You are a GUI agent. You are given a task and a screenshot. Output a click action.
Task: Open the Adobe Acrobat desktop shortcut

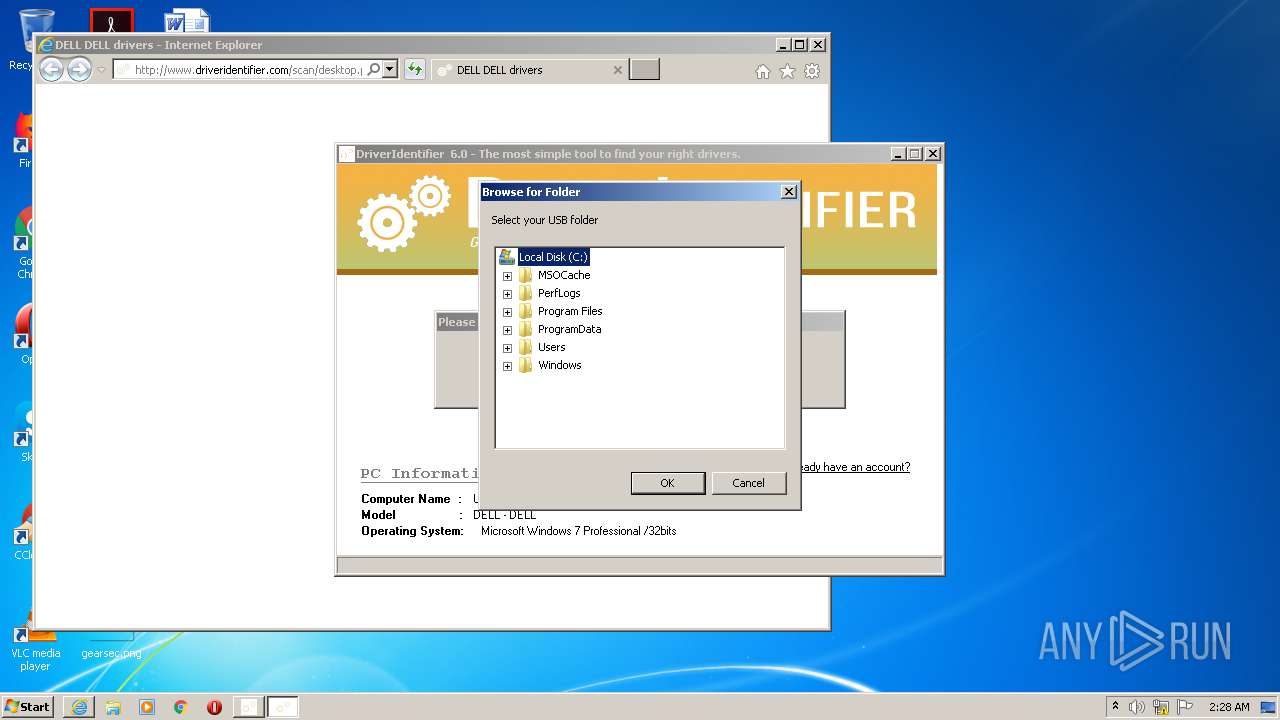coord(111,21)
